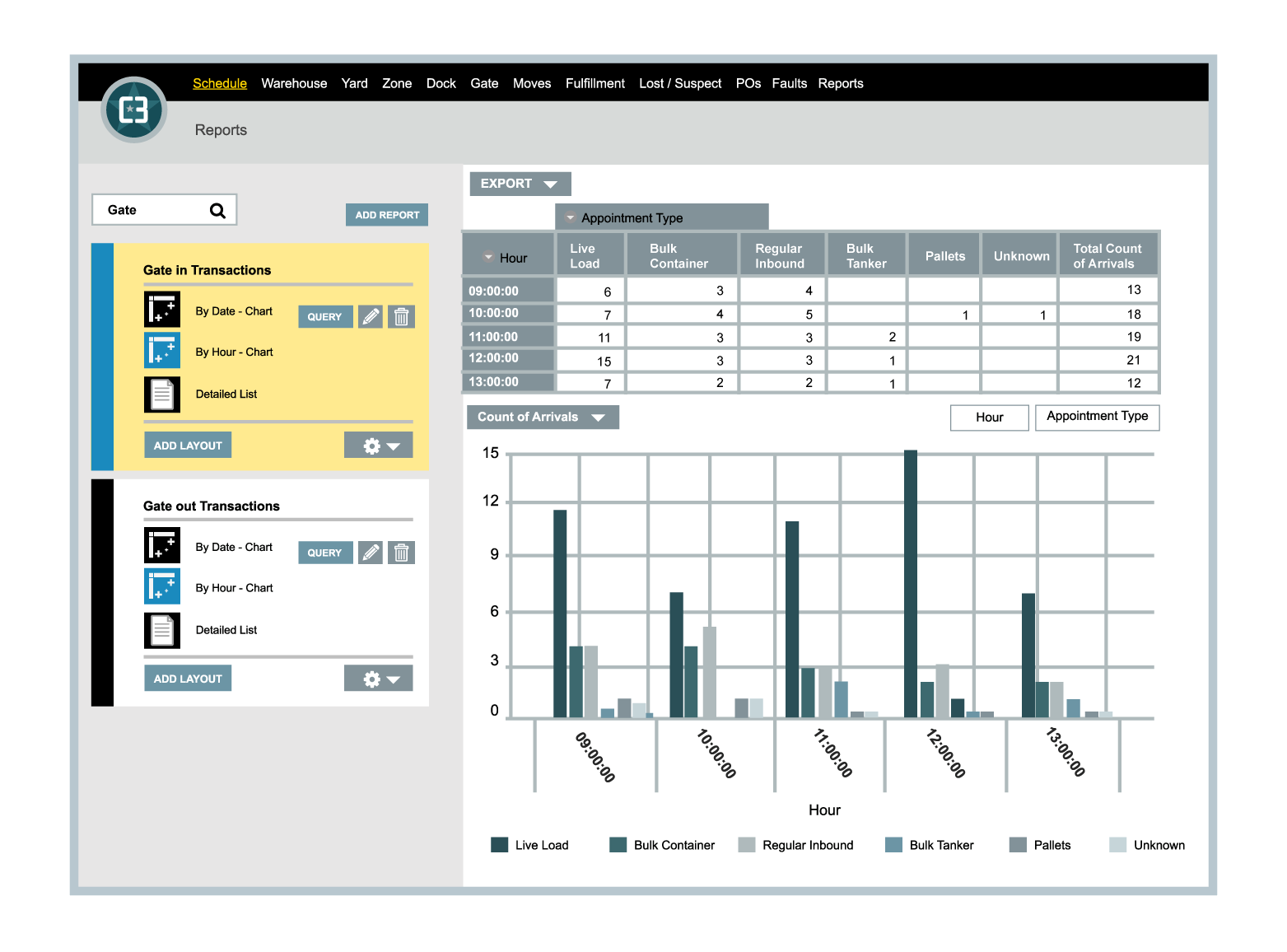1287x952 pixels.
Task: Open the POs menu
Action: [x=748, y=83]
